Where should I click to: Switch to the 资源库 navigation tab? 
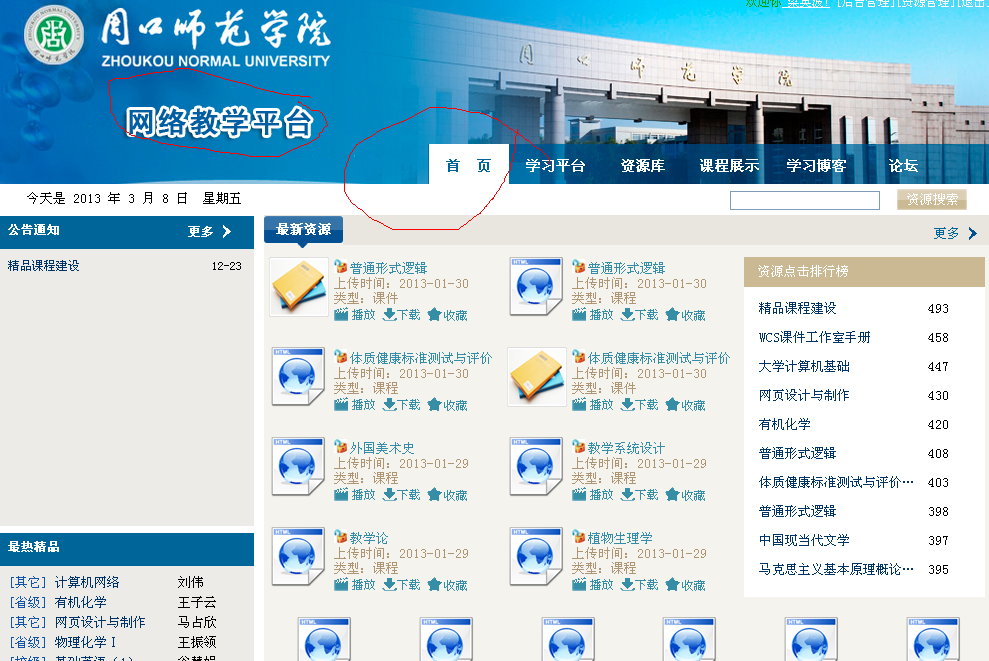(642, 166)
